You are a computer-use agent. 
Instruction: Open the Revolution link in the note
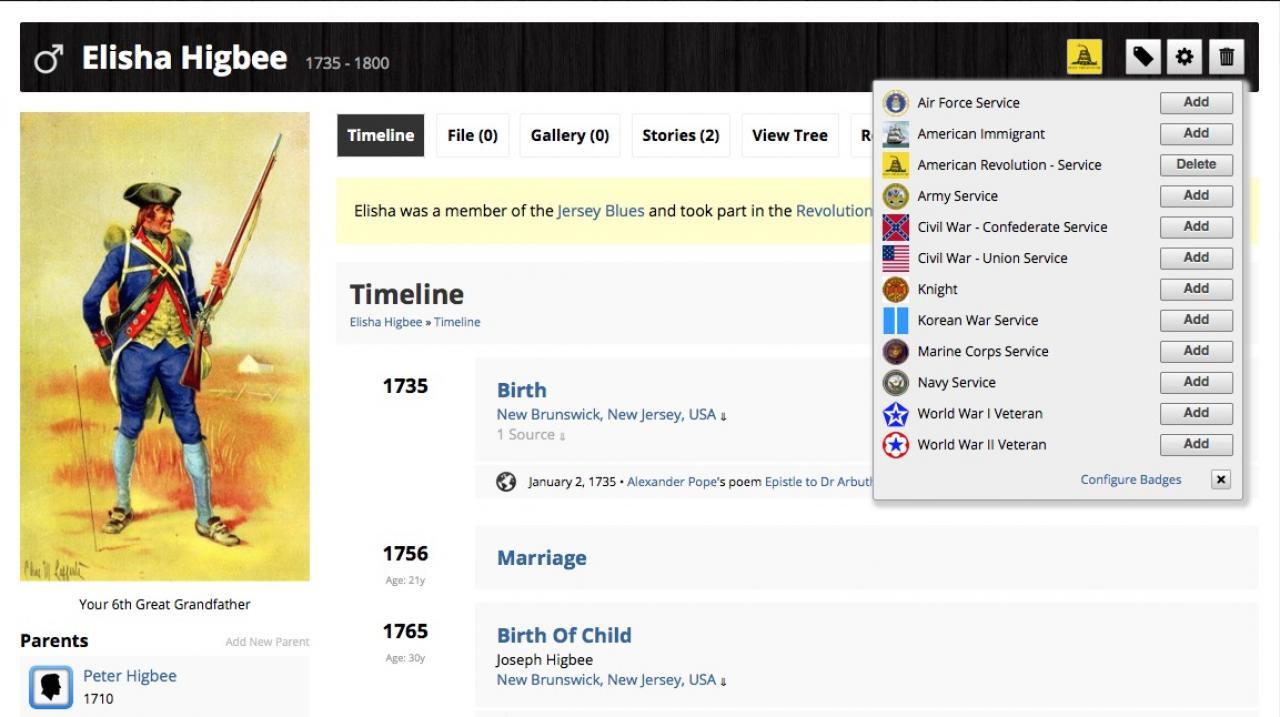coord(834,211)
